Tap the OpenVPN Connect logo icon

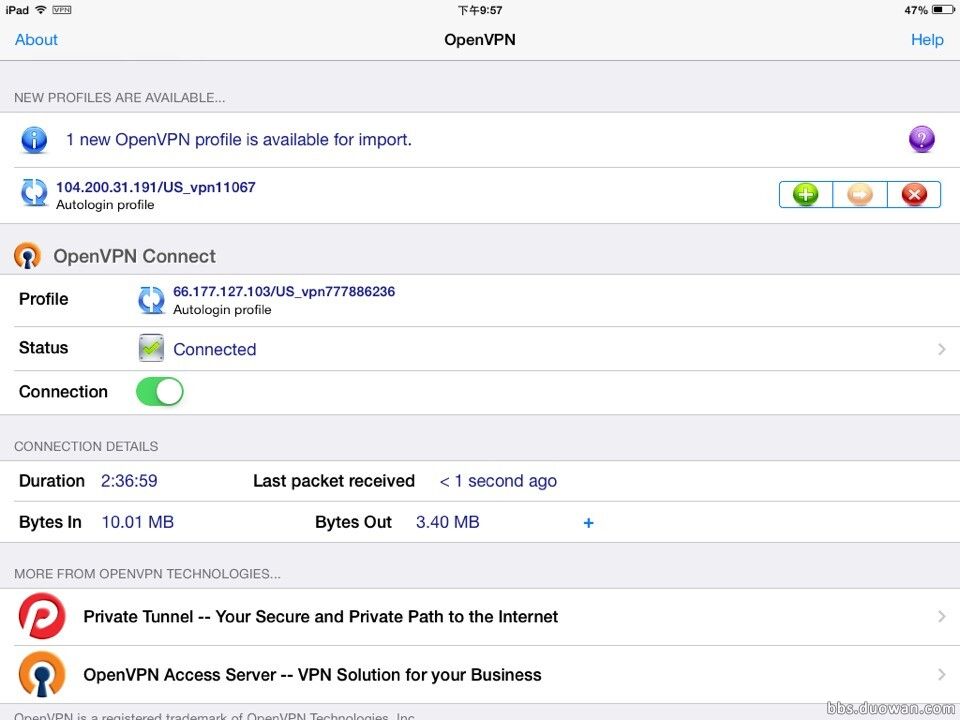tap(28, 256)
